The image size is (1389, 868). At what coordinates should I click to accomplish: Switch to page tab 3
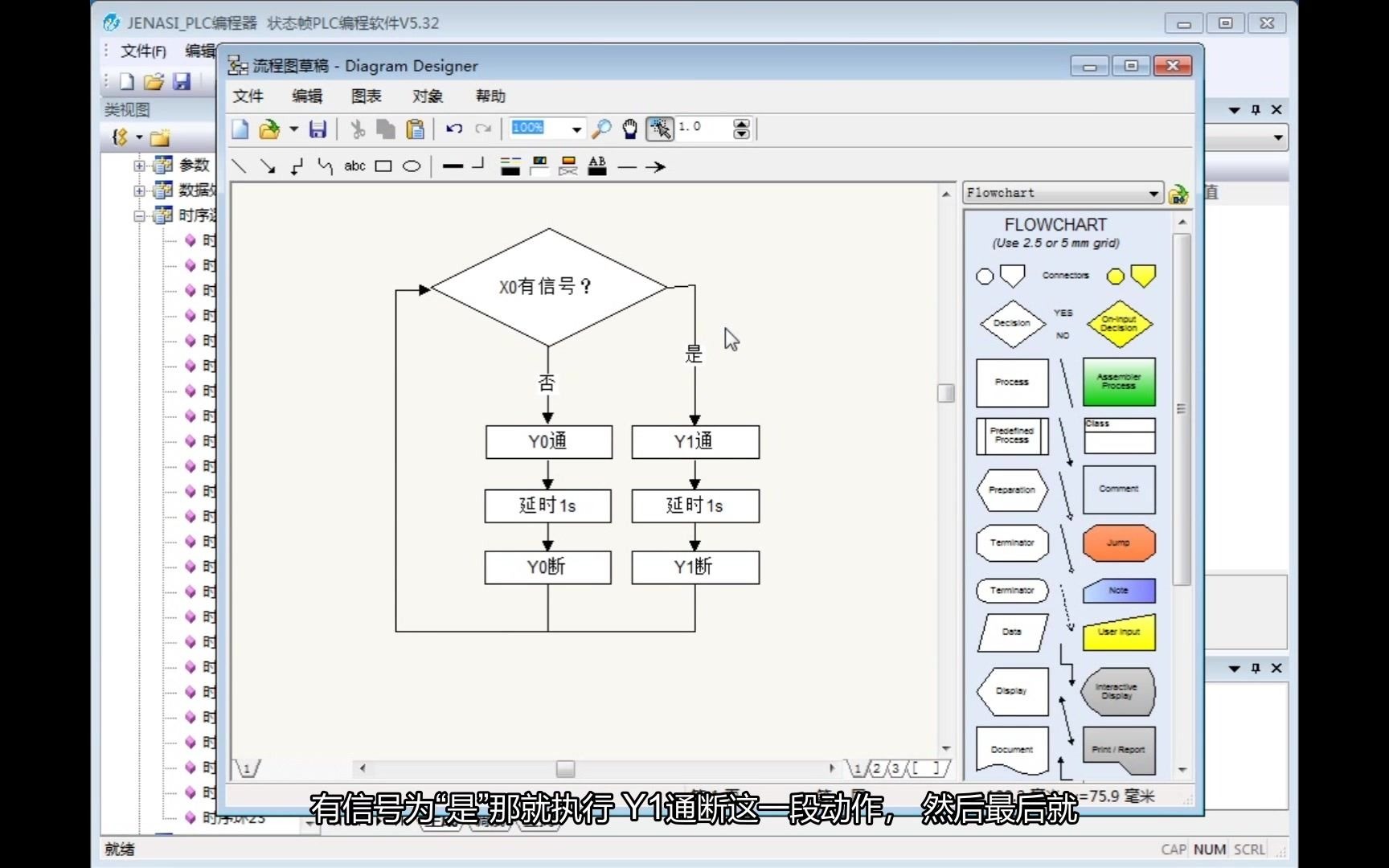click(x=895, y=769)
